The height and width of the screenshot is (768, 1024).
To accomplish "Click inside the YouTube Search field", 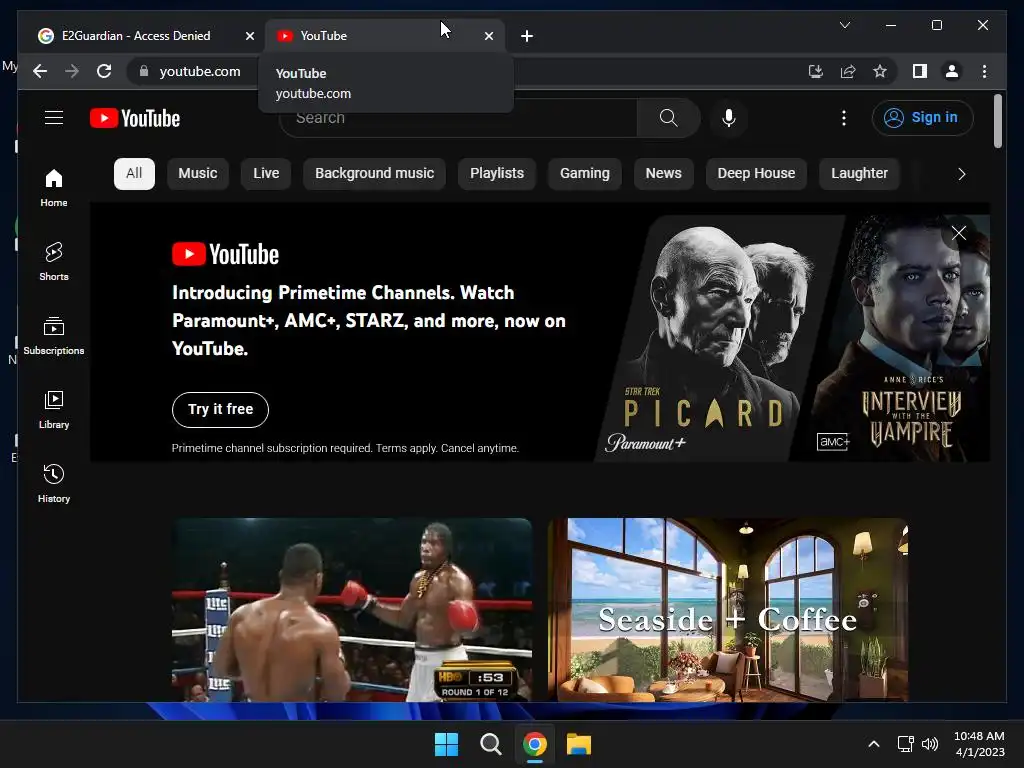I will pos(457,118).
